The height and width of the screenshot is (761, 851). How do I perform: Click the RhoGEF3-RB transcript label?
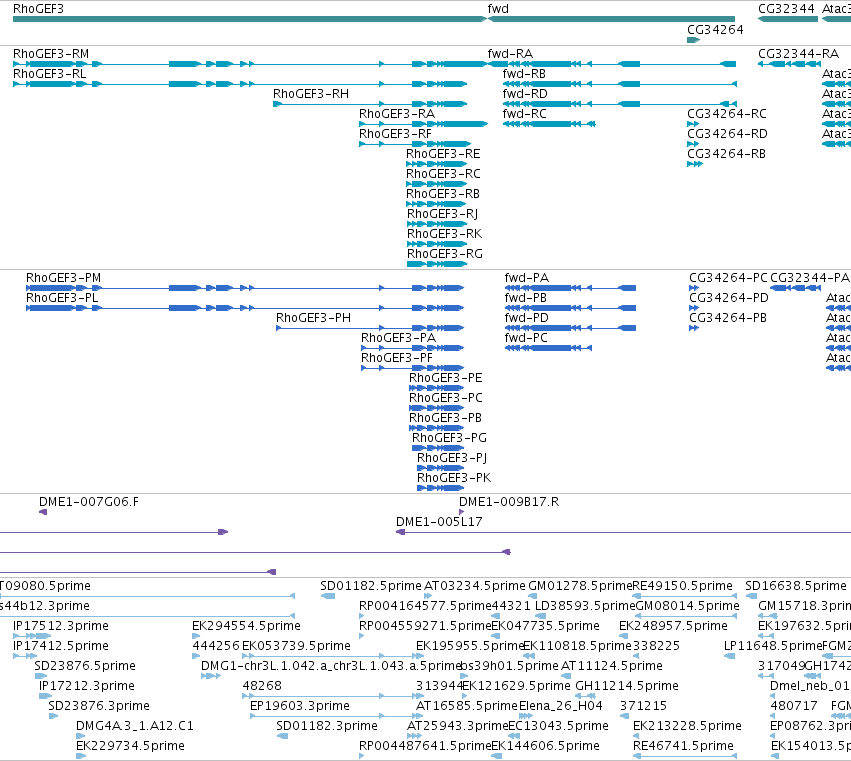tap(443, 194)
